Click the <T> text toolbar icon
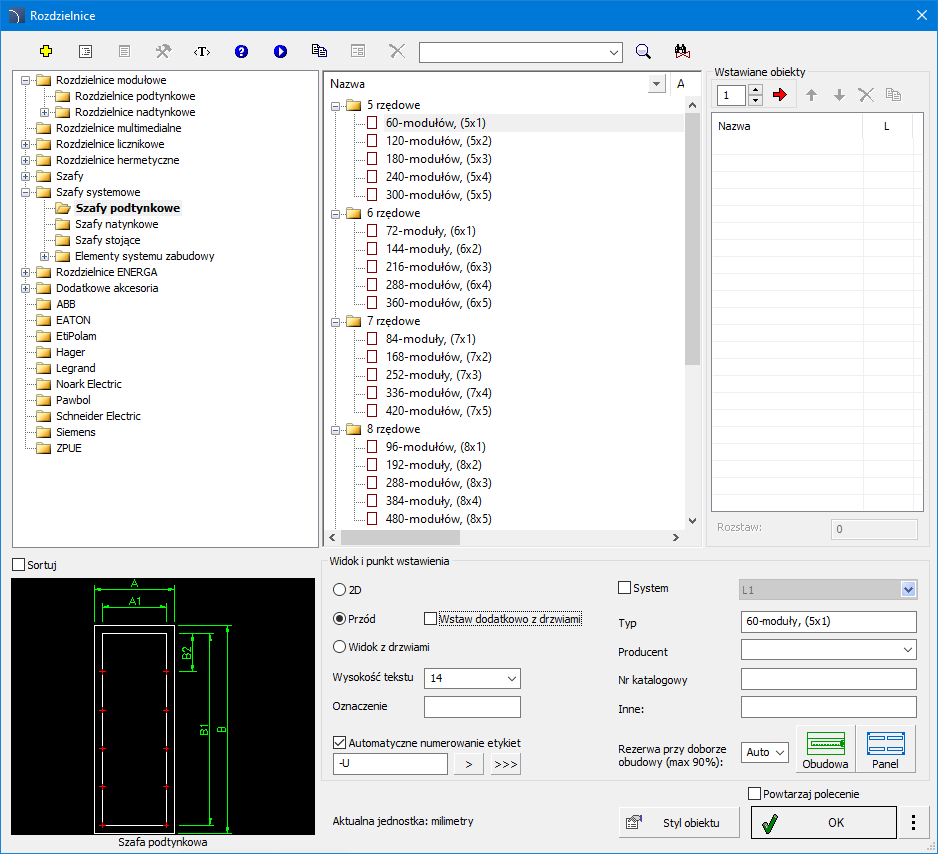This screenshot has width=938, height=854. pyautogui.click(x=202, y=51)
